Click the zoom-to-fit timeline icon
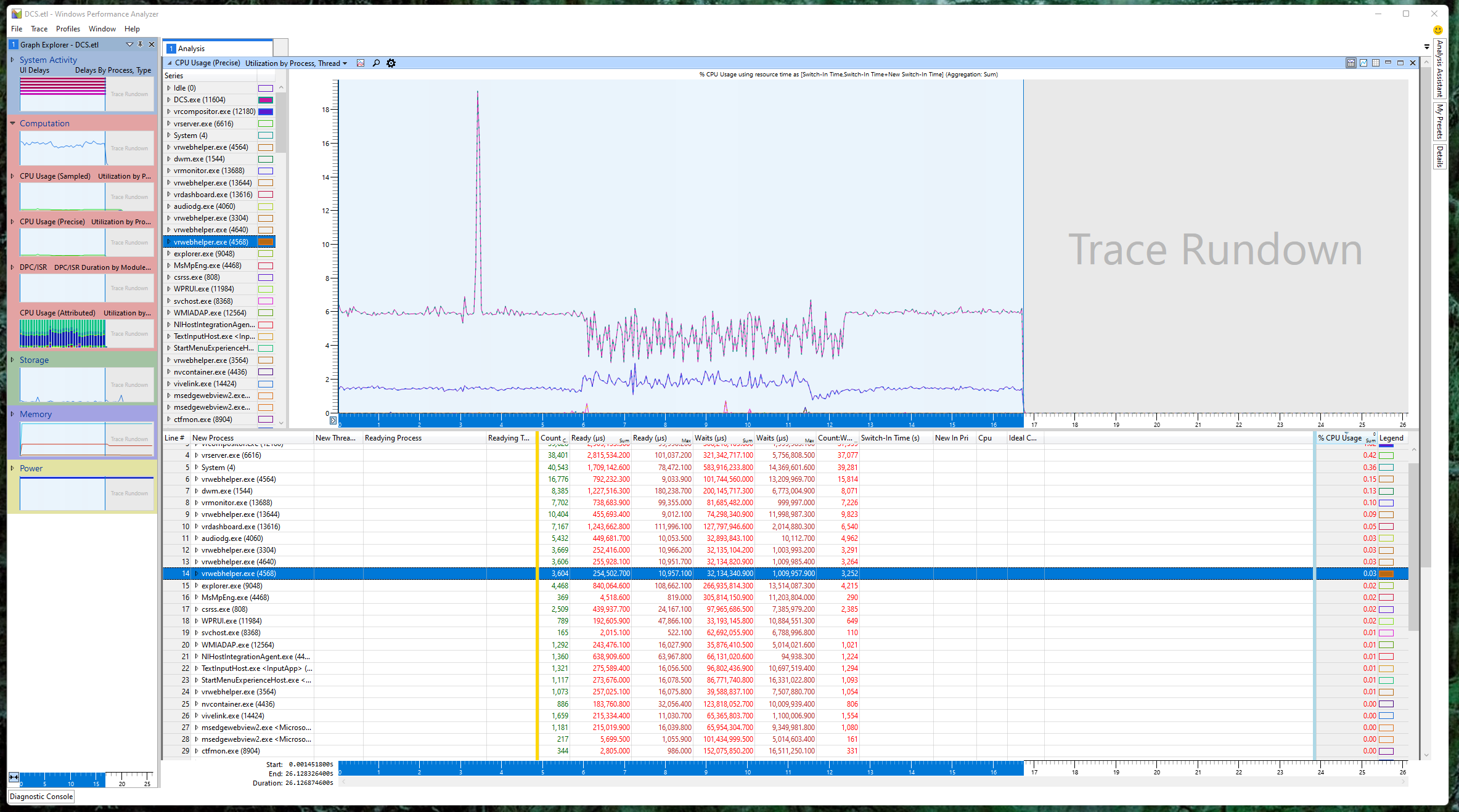This screenshot has height=812, width=1459. tap(14, 777)
